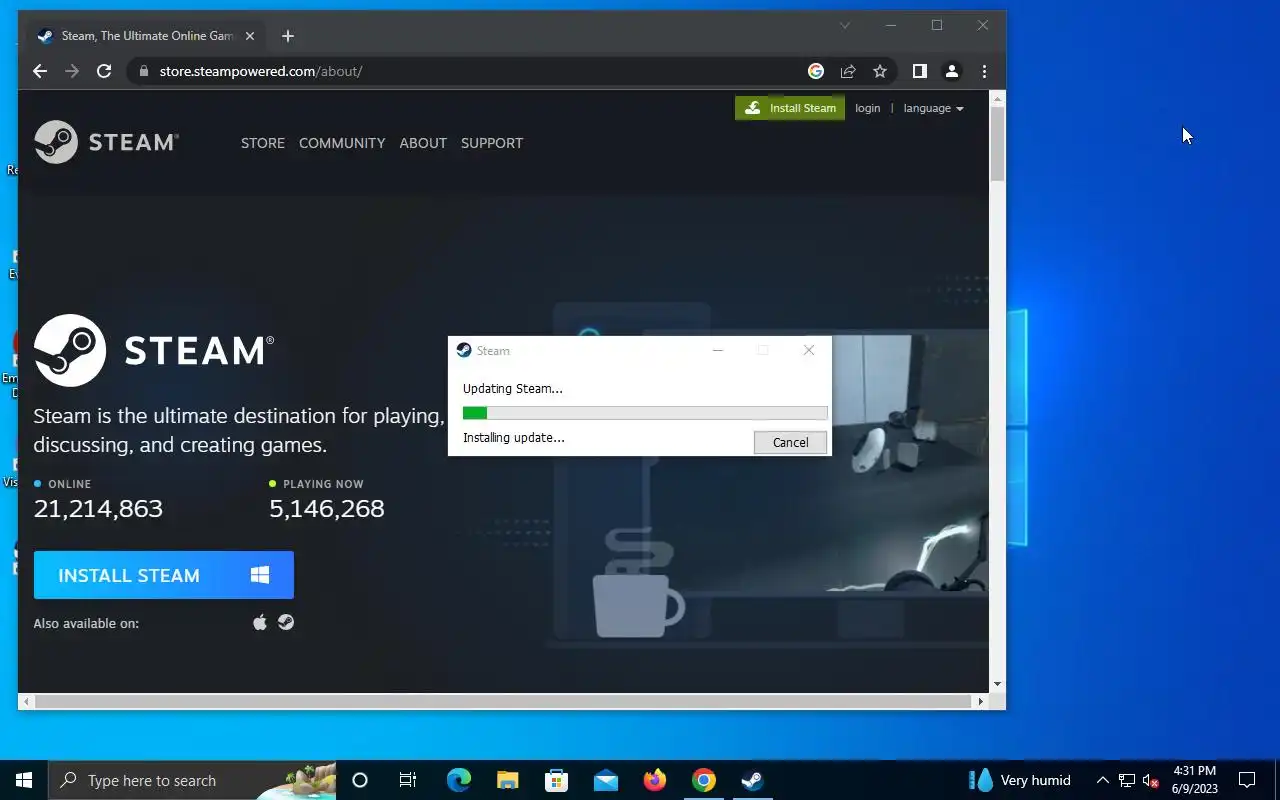The image size is (1280, 800).
Task: Close the Steam updater dialog
Action: (809, 350)
